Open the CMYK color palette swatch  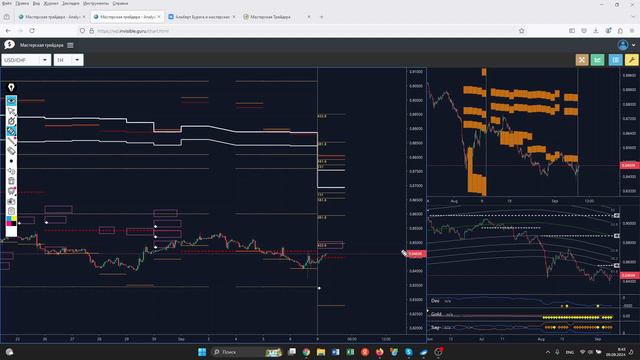click(x=11, y=221)
